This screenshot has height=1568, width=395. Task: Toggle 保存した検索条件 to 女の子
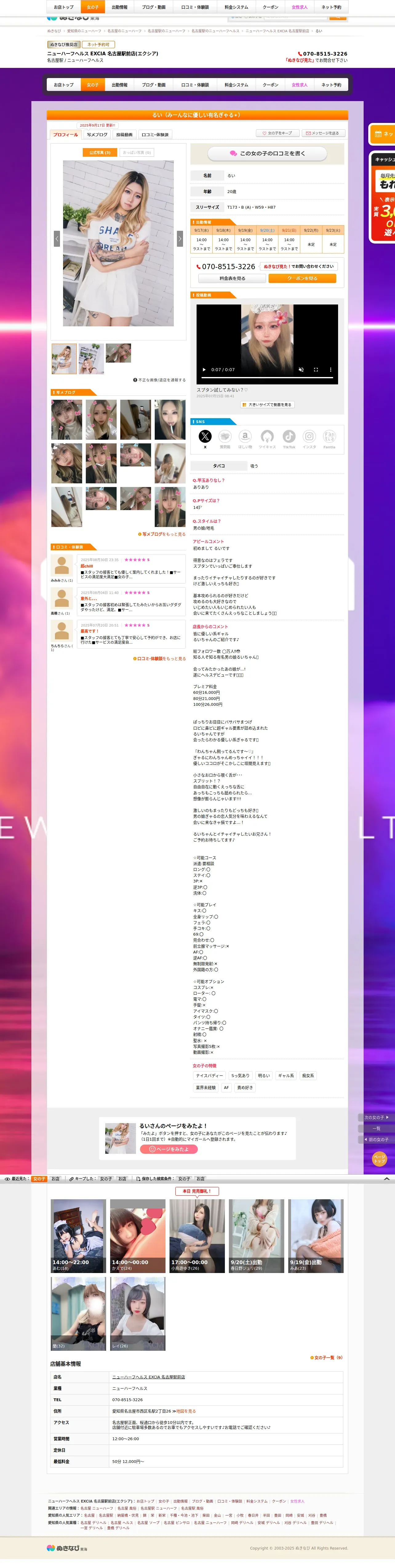[x=184, y=1179]
